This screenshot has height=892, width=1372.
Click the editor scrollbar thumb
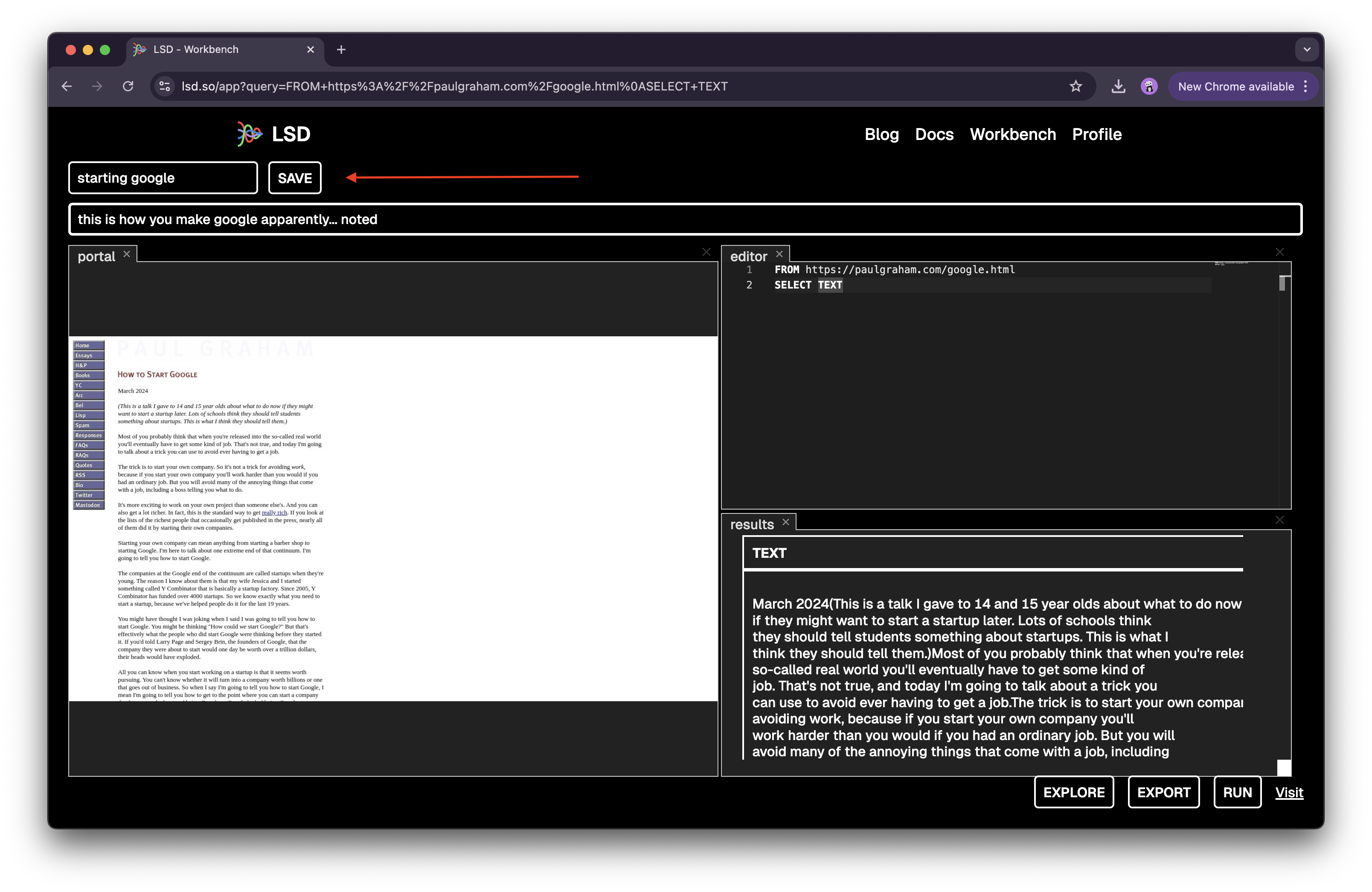click(x=1282, y=283)
